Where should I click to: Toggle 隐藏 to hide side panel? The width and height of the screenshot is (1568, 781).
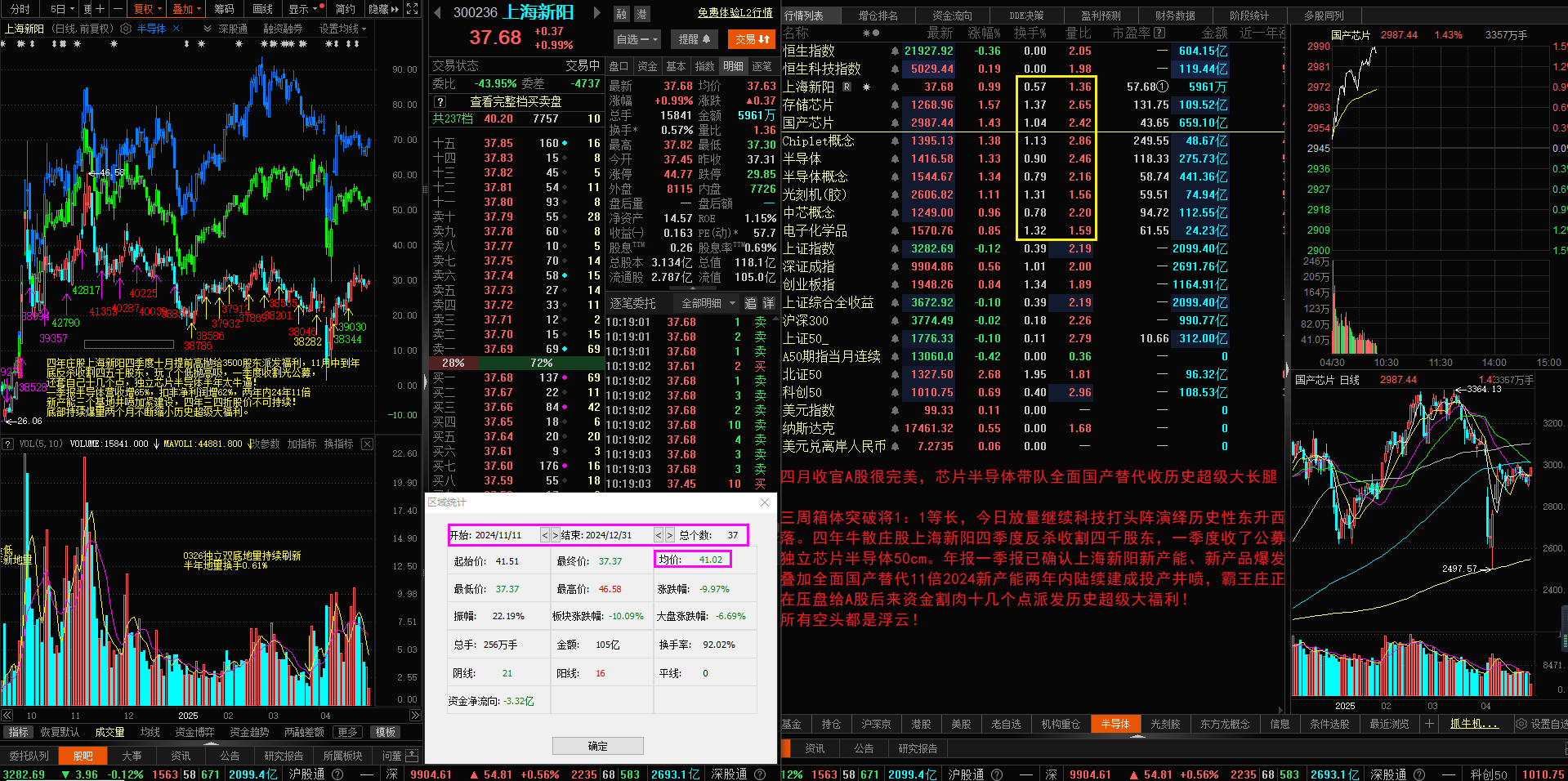pos(383,9)
